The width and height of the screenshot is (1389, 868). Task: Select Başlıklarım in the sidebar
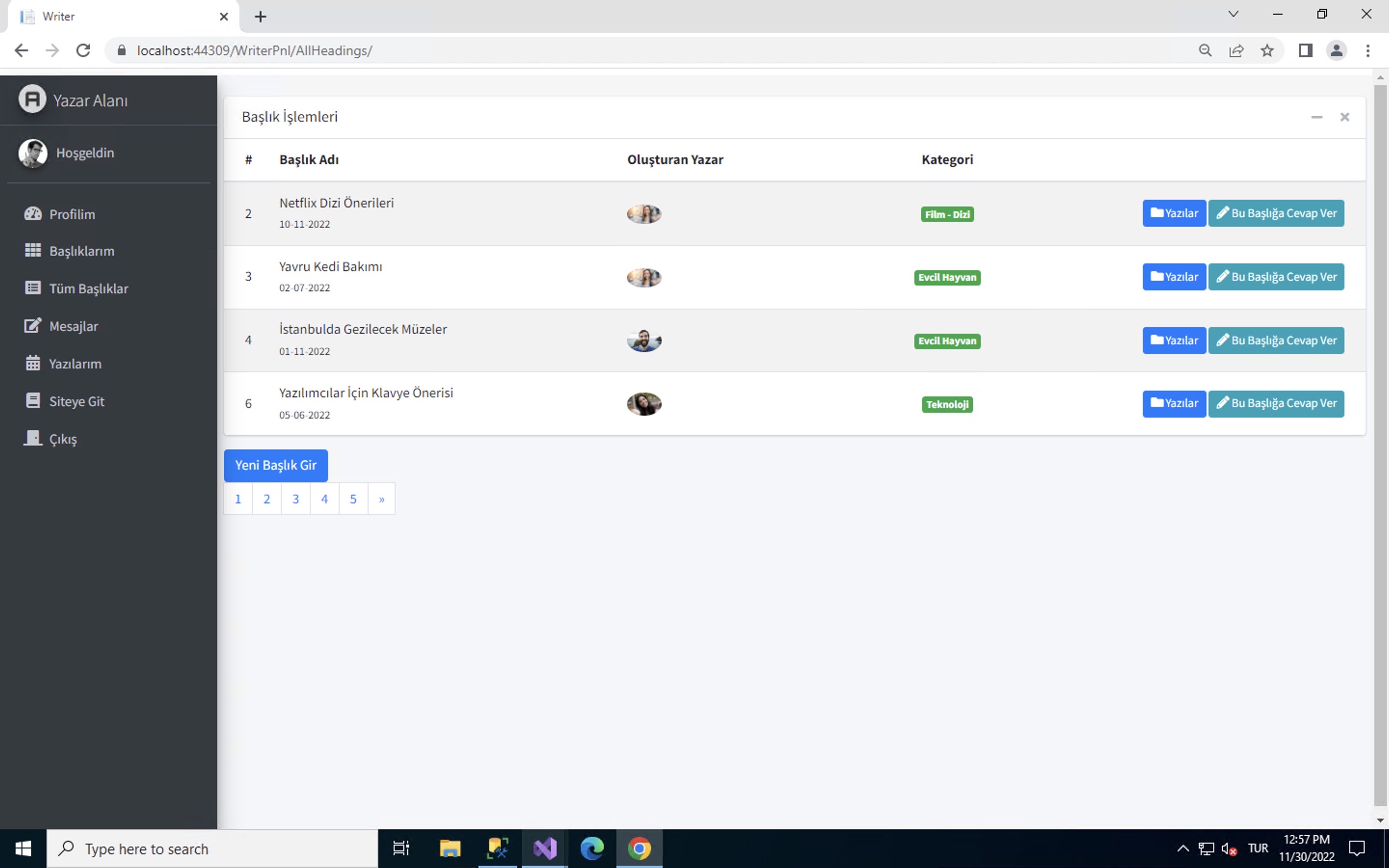(81, 251)
